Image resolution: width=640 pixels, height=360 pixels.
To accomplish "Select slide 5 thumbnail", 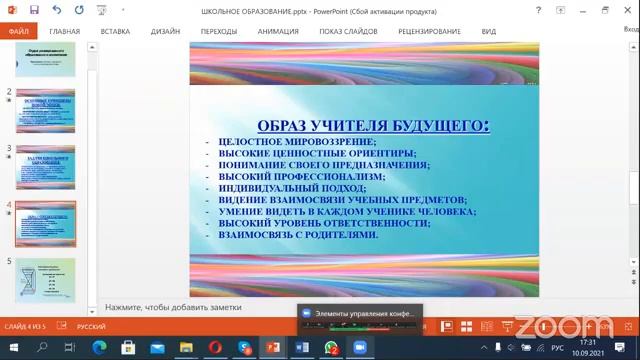I will [45, 280].
